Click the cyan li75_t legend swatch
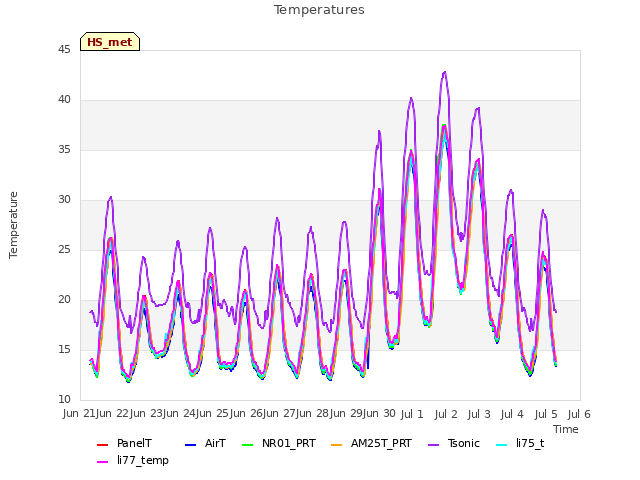640x480 pixels. coord(502,444)
